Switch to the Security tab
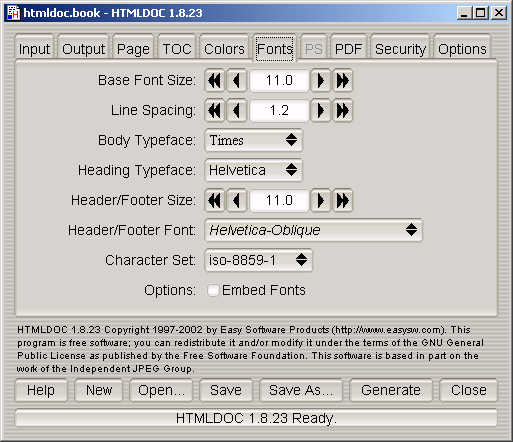 [x=400, y=49]
